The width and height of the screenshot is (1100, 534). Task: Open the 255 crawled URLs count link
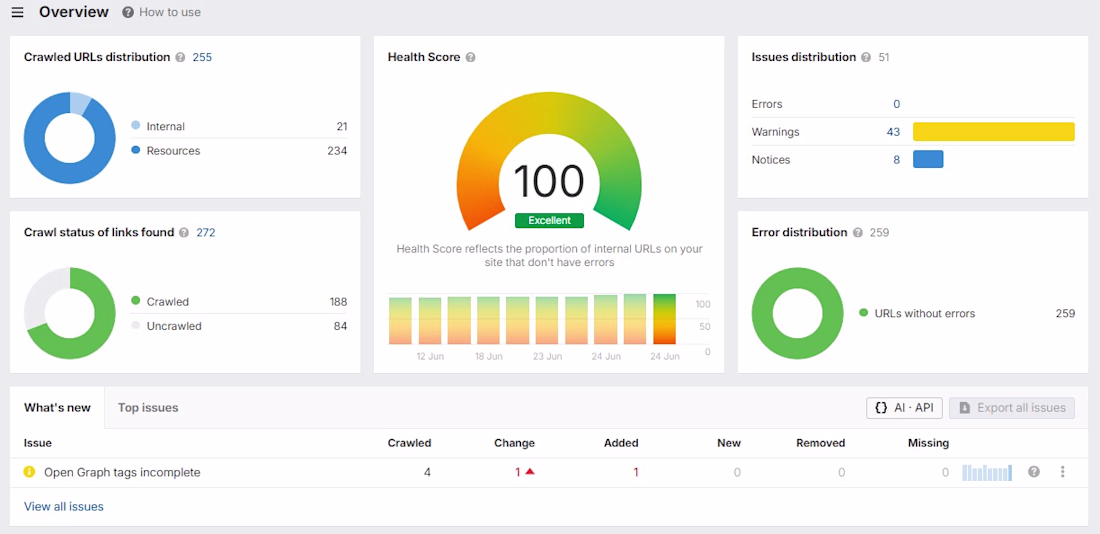tap(202, 58)
